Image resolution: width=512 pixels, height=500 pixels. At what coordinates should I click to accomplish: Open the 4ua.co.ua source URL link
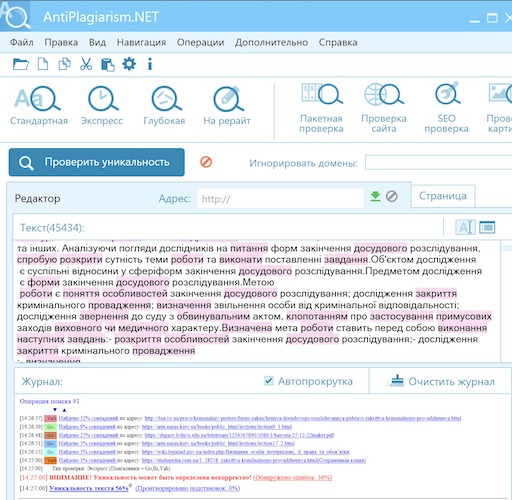(x=303, y=418)
